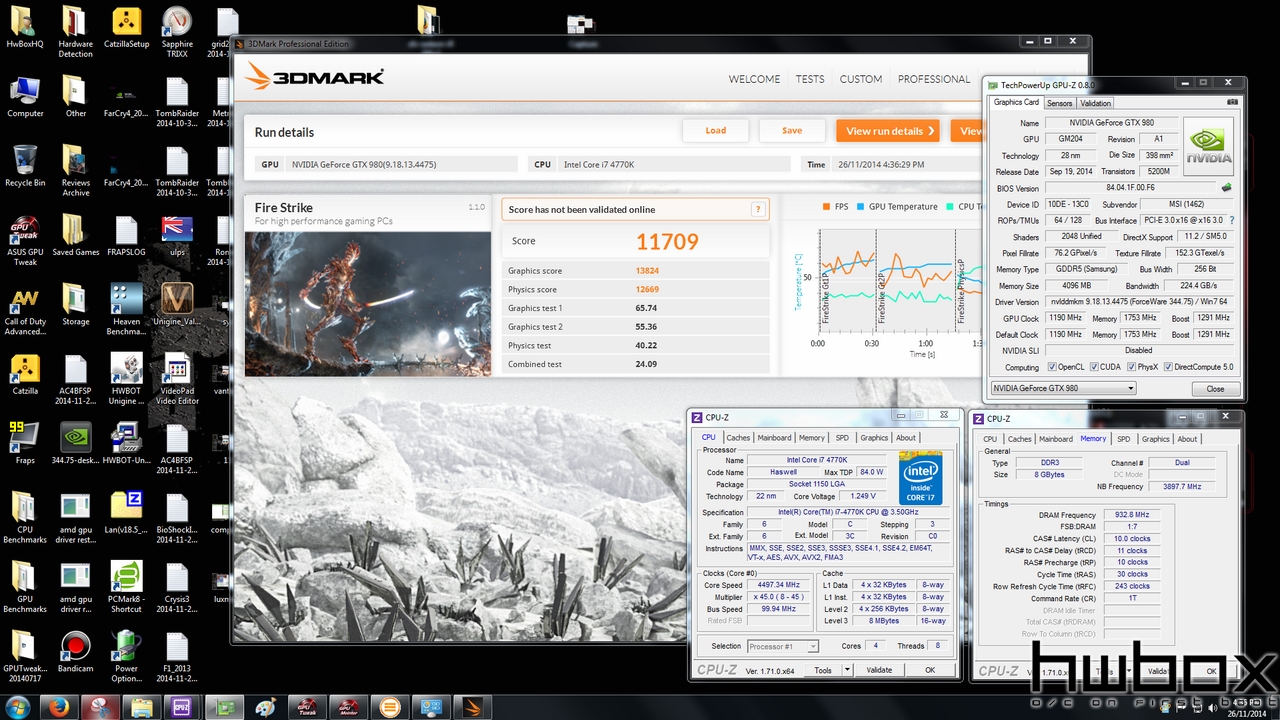Screen dimensions: 1280x720
Task: Open the PROFESSIONAL section in 3DMark
Action: (x=934, y=79)
